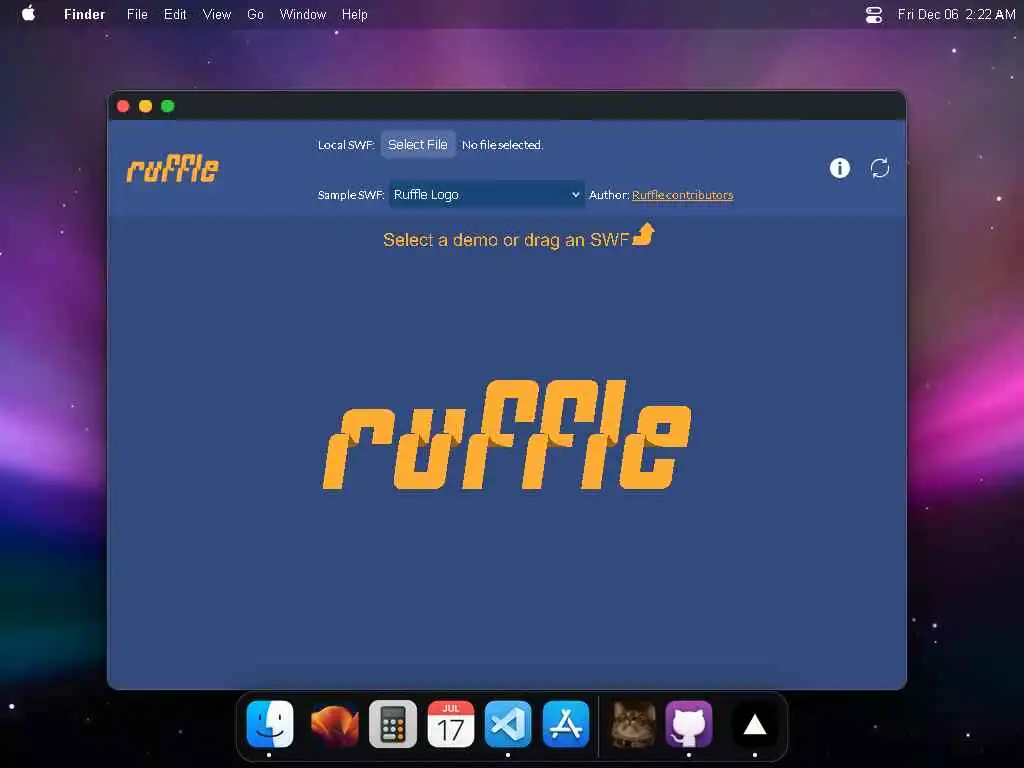Open the Window menu

tap(302, 14)
